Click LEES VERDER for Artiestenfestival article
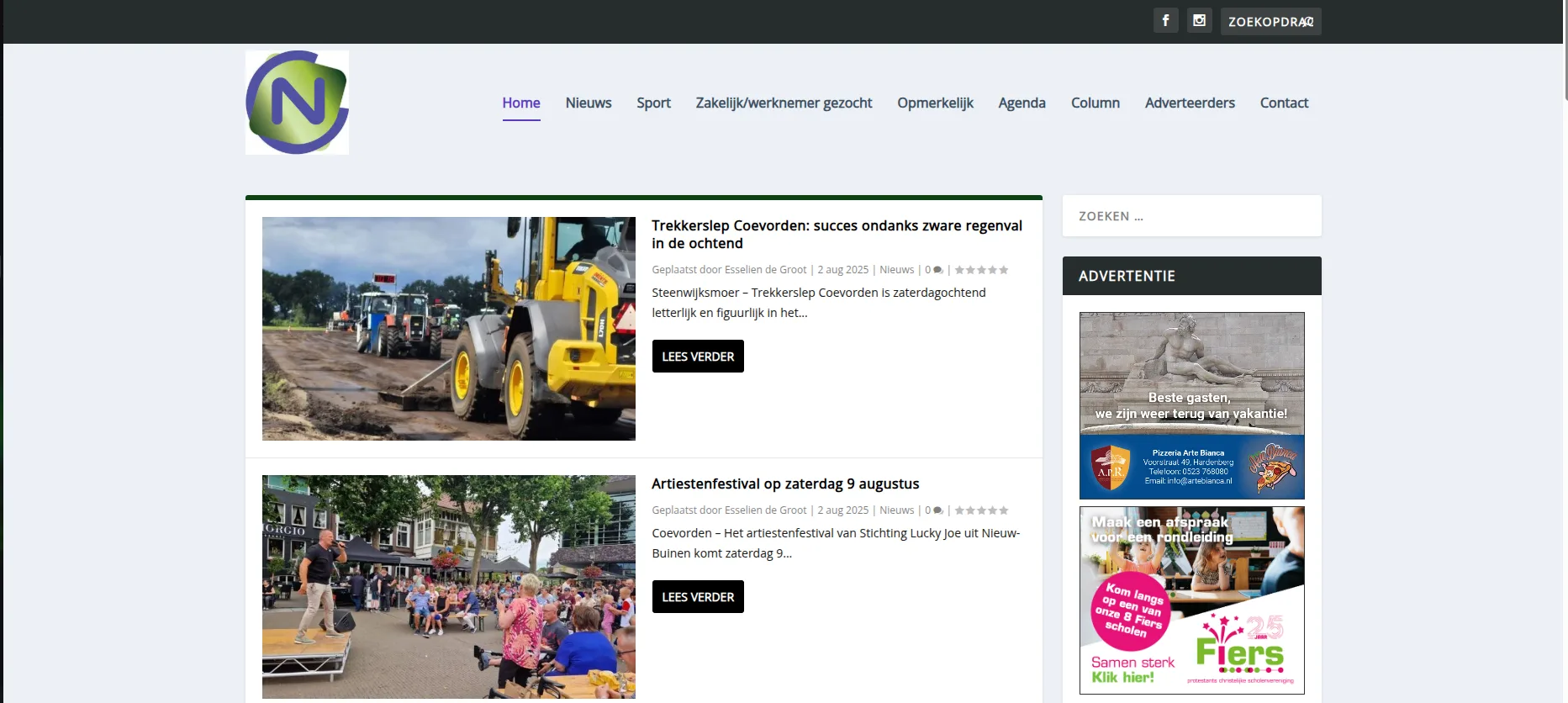Screen dimensions: 1568x703 coord(698,596)
